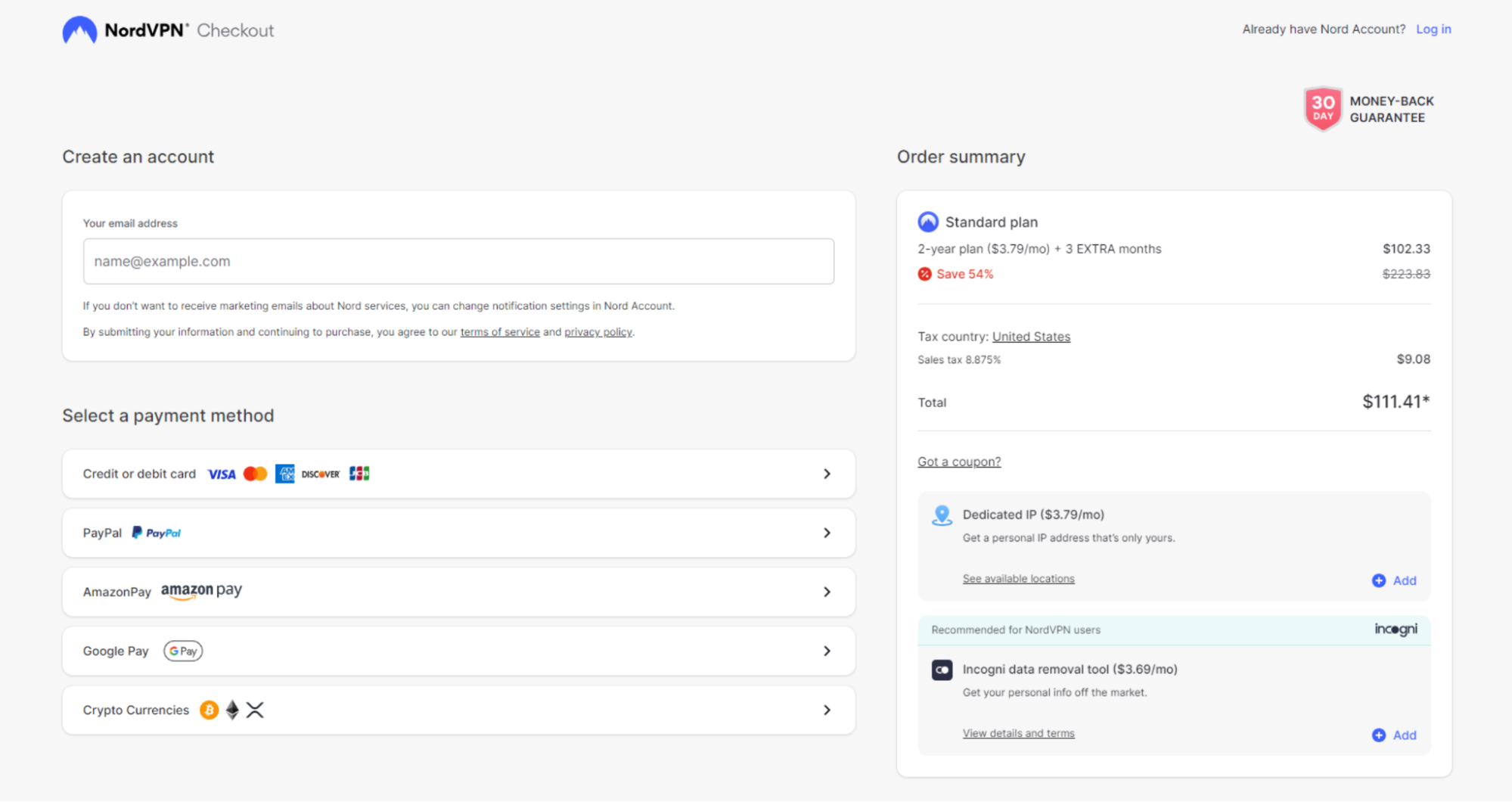Expand the Credit or debit card option
The image size is (1512, 802).
tap(458, 474)
